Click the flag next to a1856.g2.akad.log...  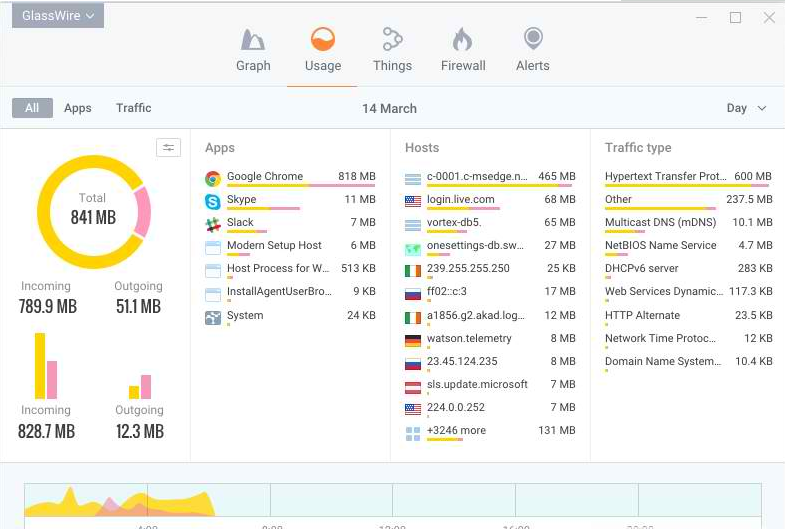point(413,318)
